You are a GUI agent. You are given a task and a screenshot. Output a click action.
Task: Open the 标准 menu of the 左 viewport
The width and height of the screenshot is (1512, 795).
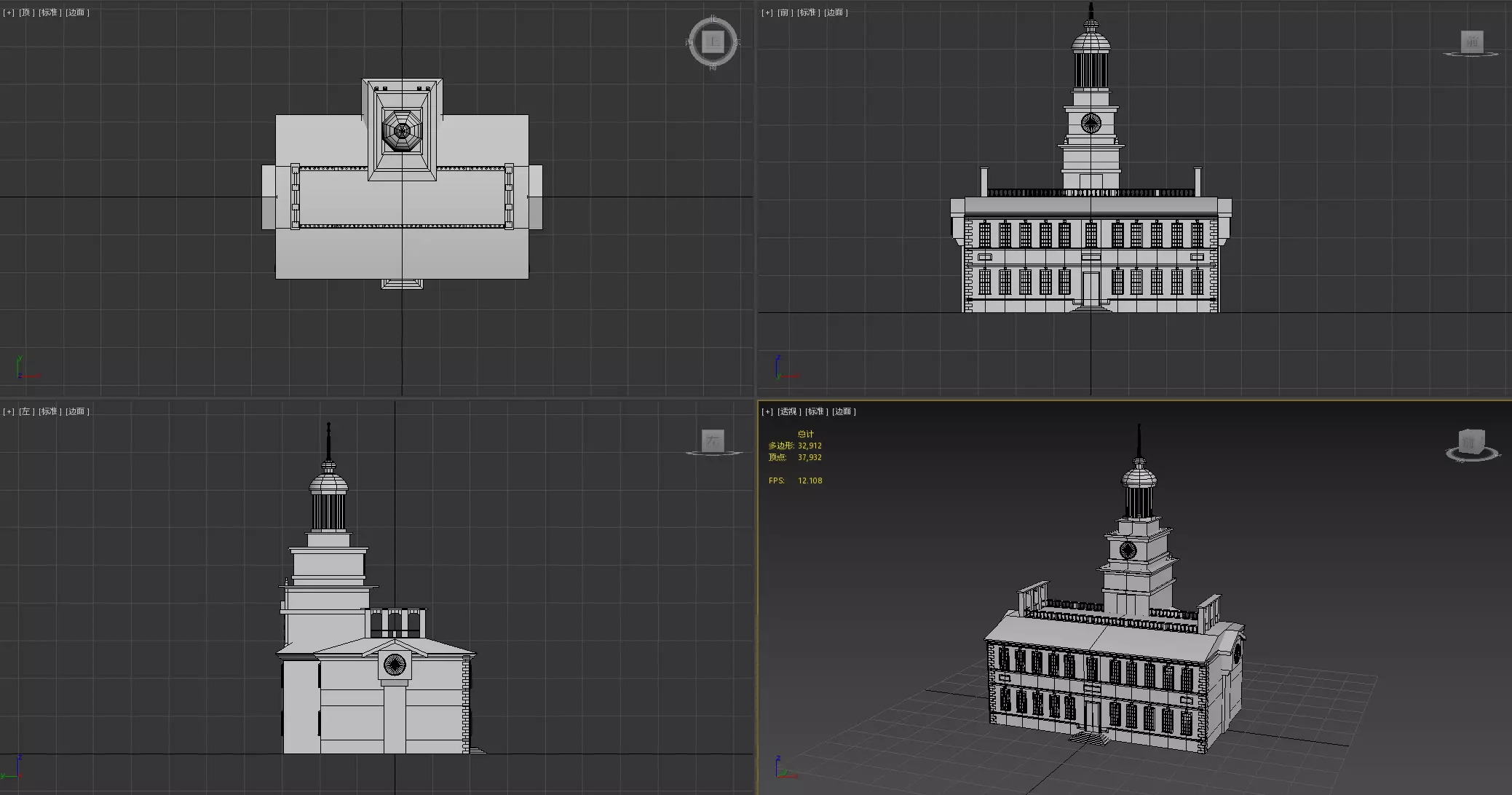pyautogui.click(x=50, y=411)
